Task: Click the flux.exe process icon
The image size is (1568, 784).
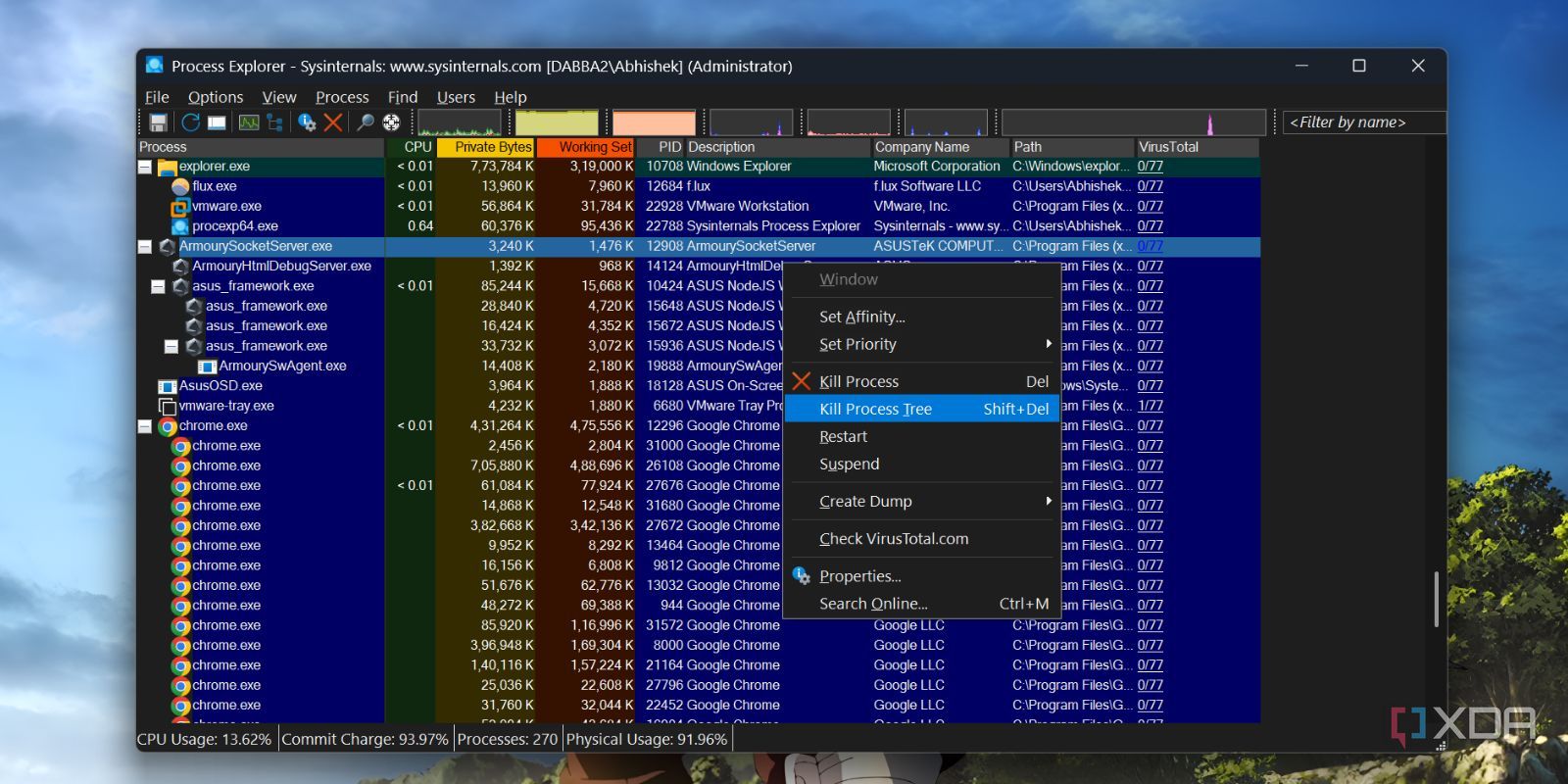Action: pos(180,186)
